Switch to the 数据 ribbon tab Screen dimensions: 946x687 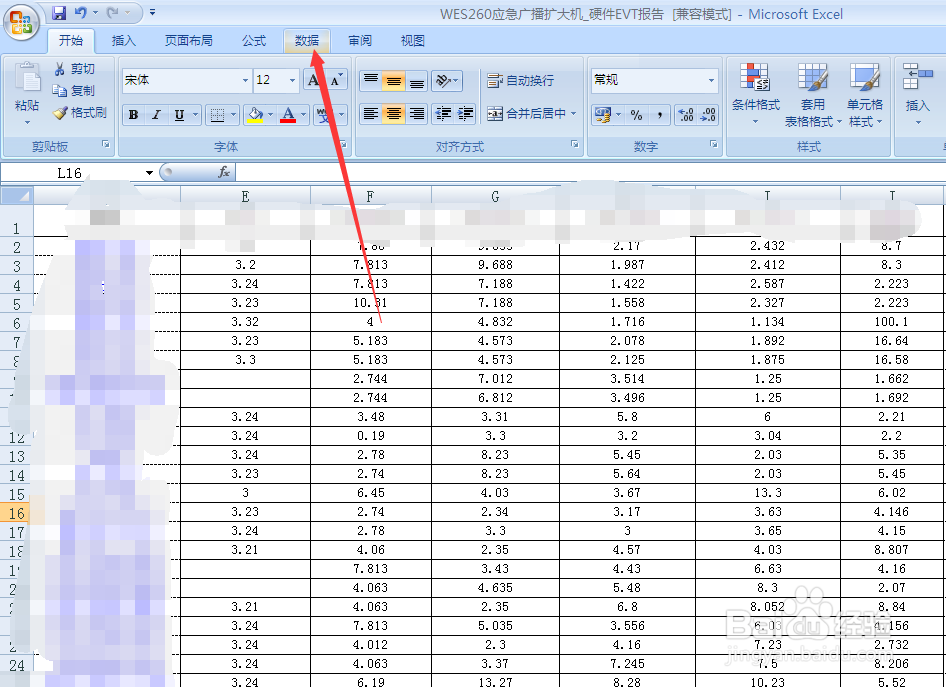pyautogui.click(x=306, y=41)
